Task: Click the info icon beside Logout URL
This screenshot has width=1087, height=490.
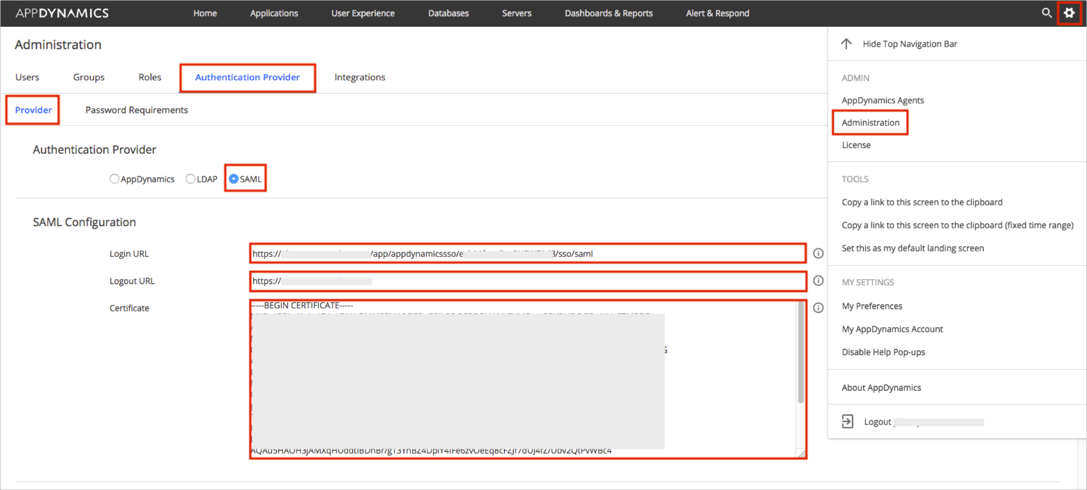Action: tap(818, 281)
